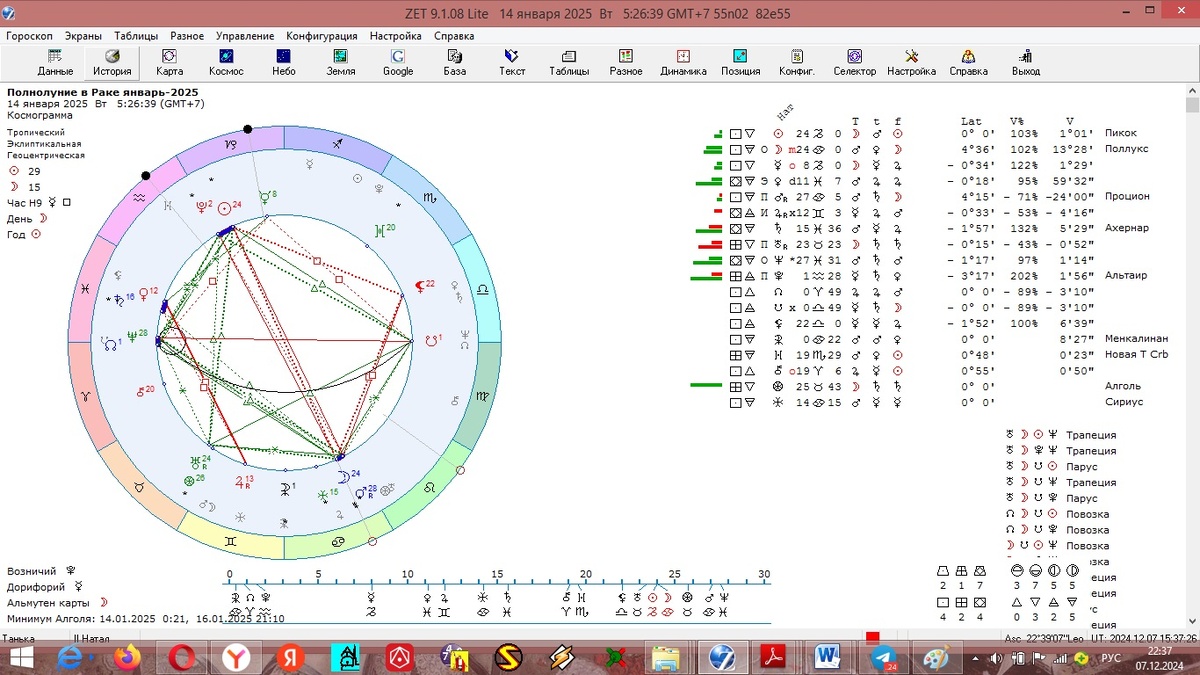The height and width of the screenshot is (675, 1200).
Task: Click the Разное toolbar icon
Action: click(626, 62)
